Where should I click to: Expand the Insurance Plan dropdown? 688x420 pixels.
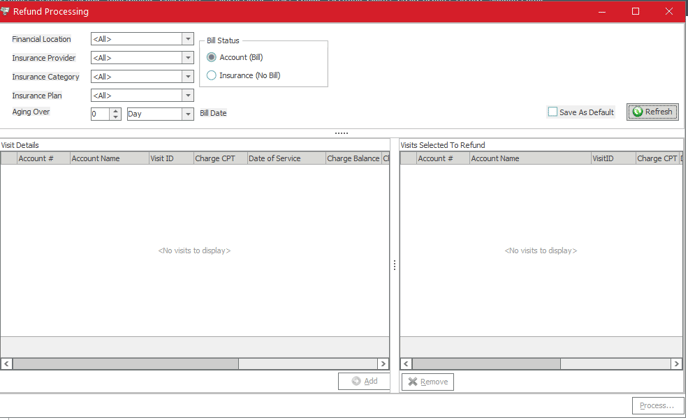point(187,96)
